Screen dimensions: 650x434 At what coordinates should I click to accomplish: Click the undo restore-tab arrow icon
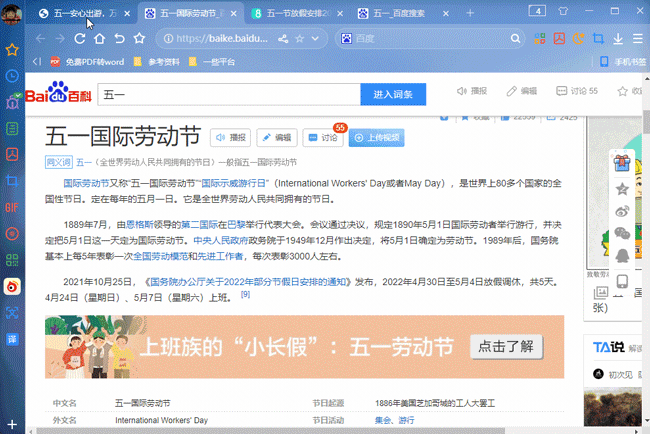[x=119, y=39]
